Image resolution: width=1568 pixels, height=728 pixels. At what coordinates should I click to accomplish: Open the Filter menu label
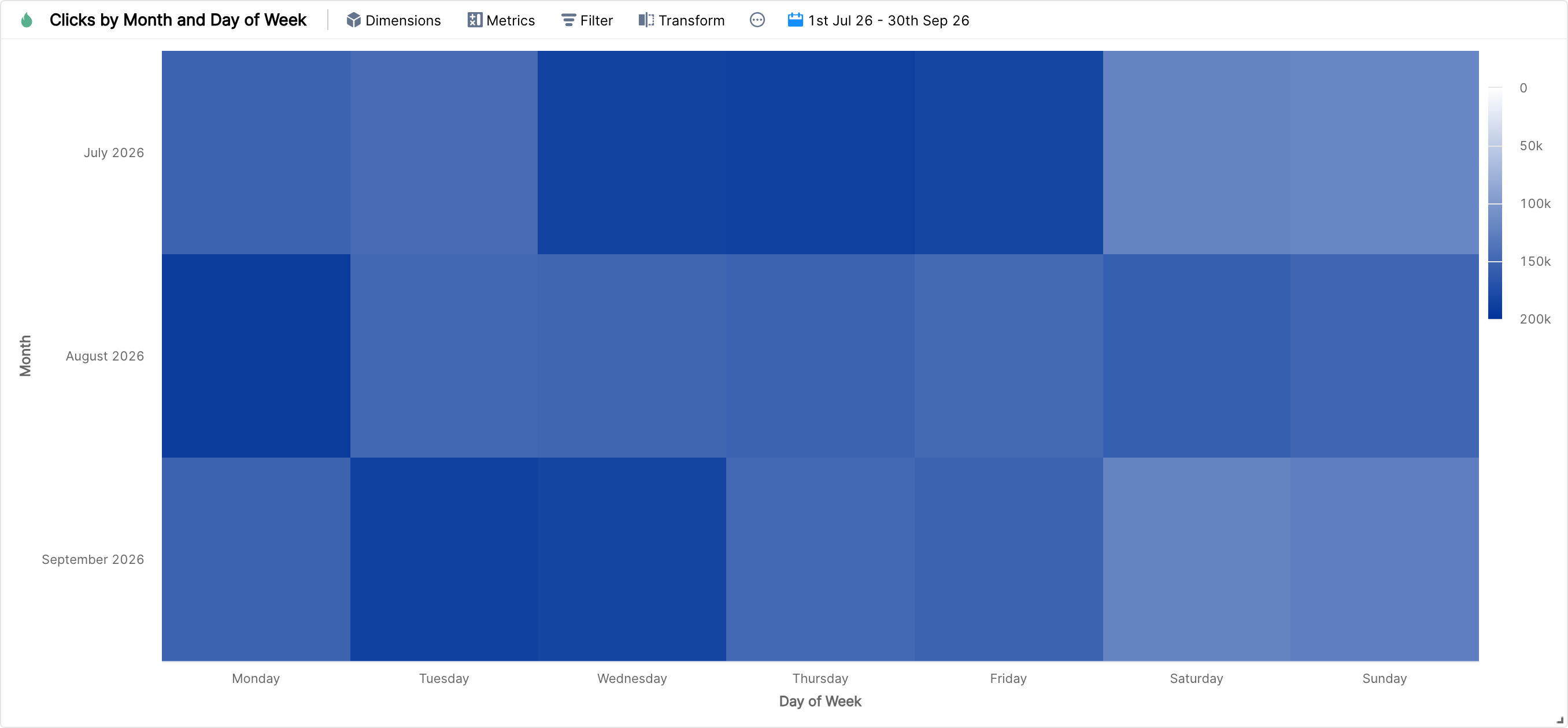click(x=597, y=21)
